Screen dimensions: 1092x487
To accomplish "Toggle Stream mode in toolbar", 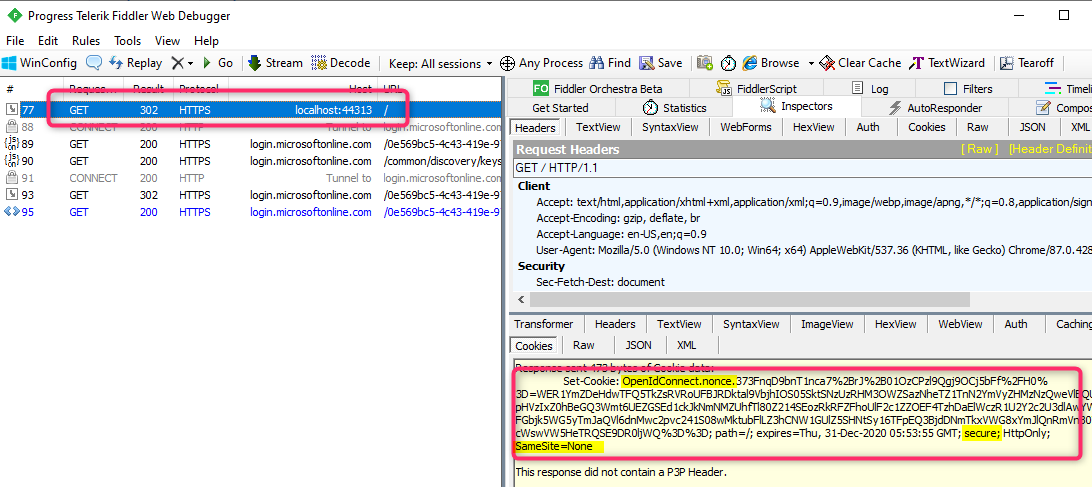I will pyautogui.click(x=275, y=63).
